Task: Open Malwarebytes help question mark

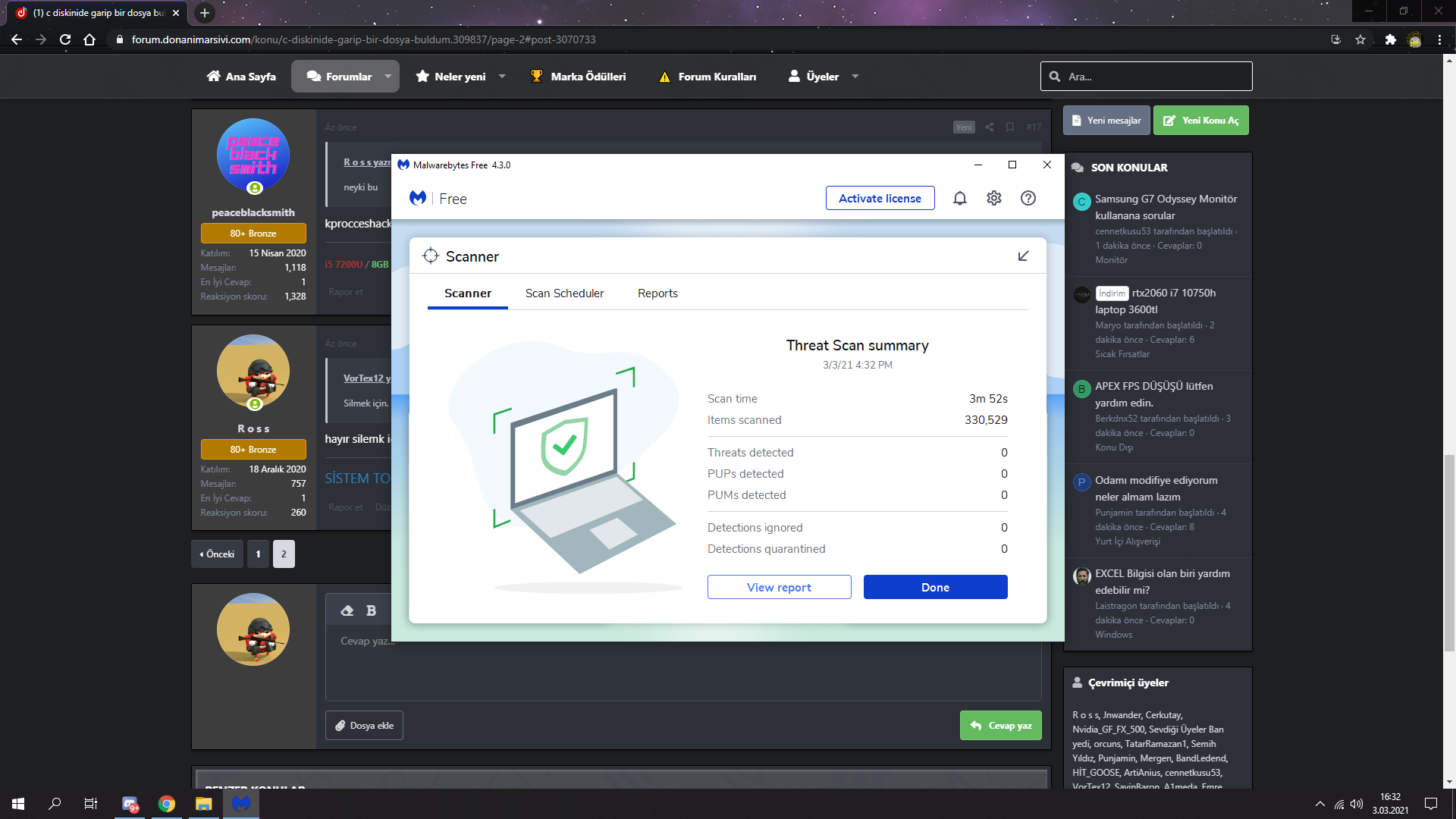Action: coord(1028,198)
